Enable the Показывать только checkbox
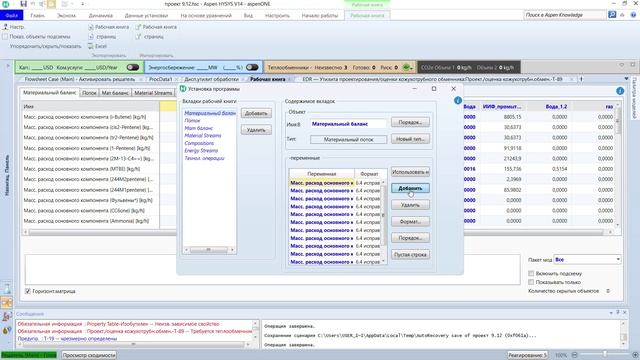The width and height of the screenshot is (640, 360). tap(531, 282)
